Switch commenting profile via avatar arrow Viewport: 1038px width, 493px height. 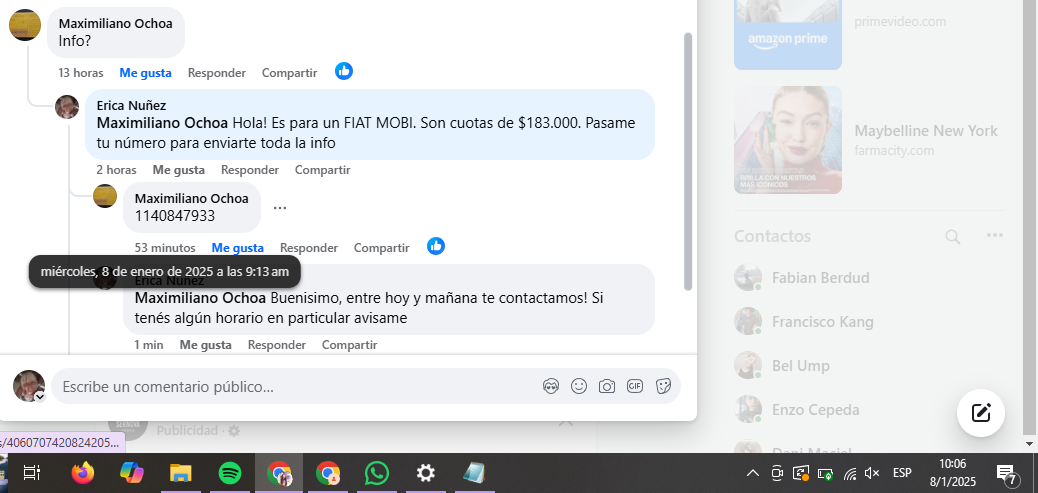pos(40,396)
